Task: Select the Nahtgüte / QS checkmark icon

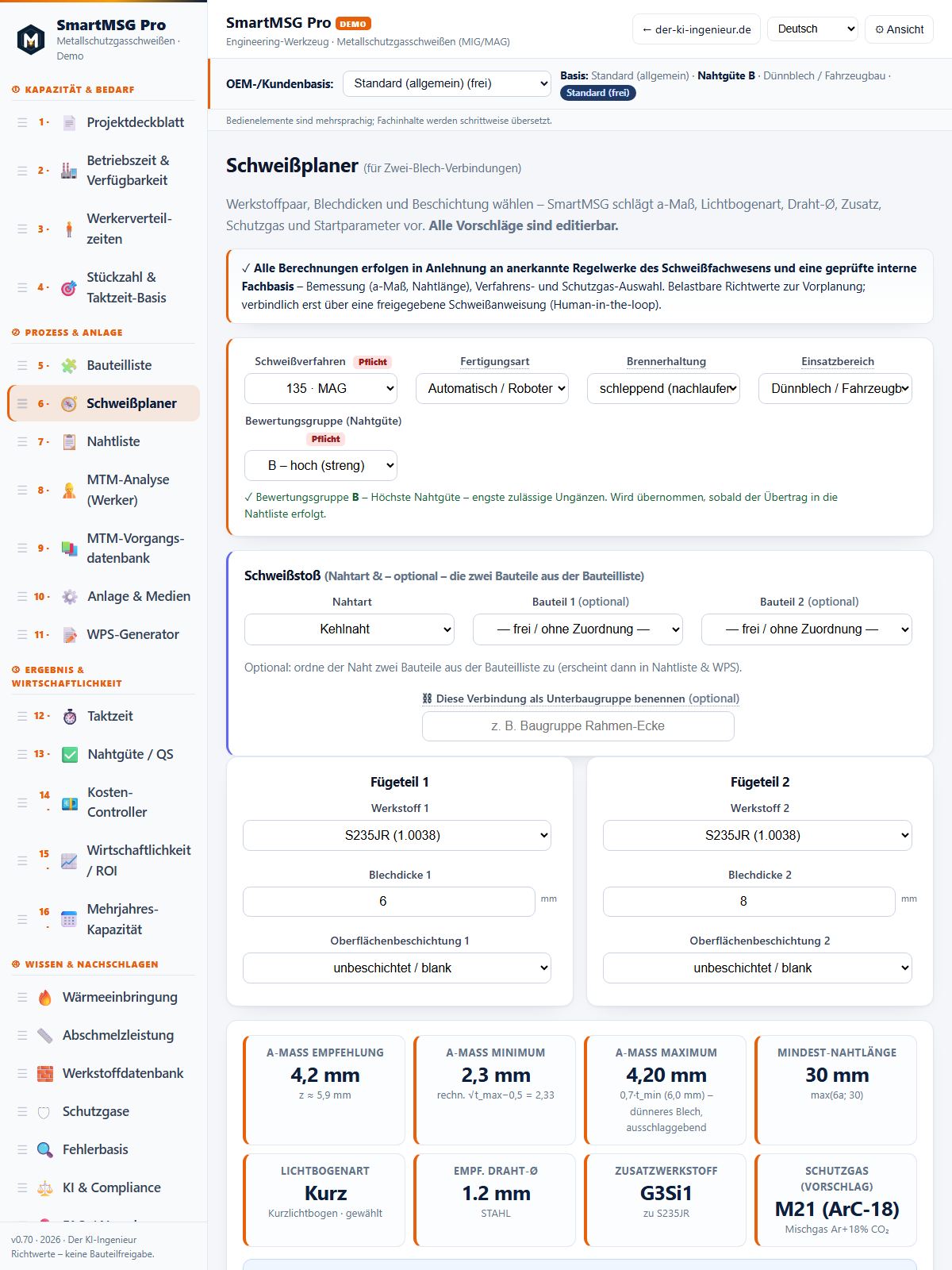Action: [70, 754]
